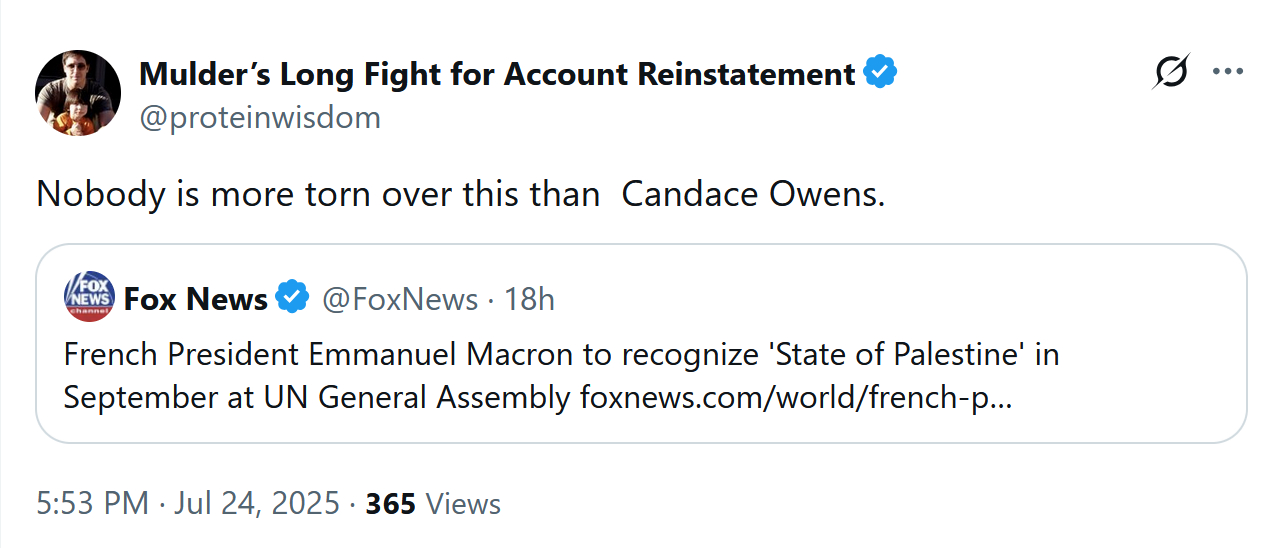Click "Candace Owens" in the post text
1276x548 pixels.
[x=752, y=193]
